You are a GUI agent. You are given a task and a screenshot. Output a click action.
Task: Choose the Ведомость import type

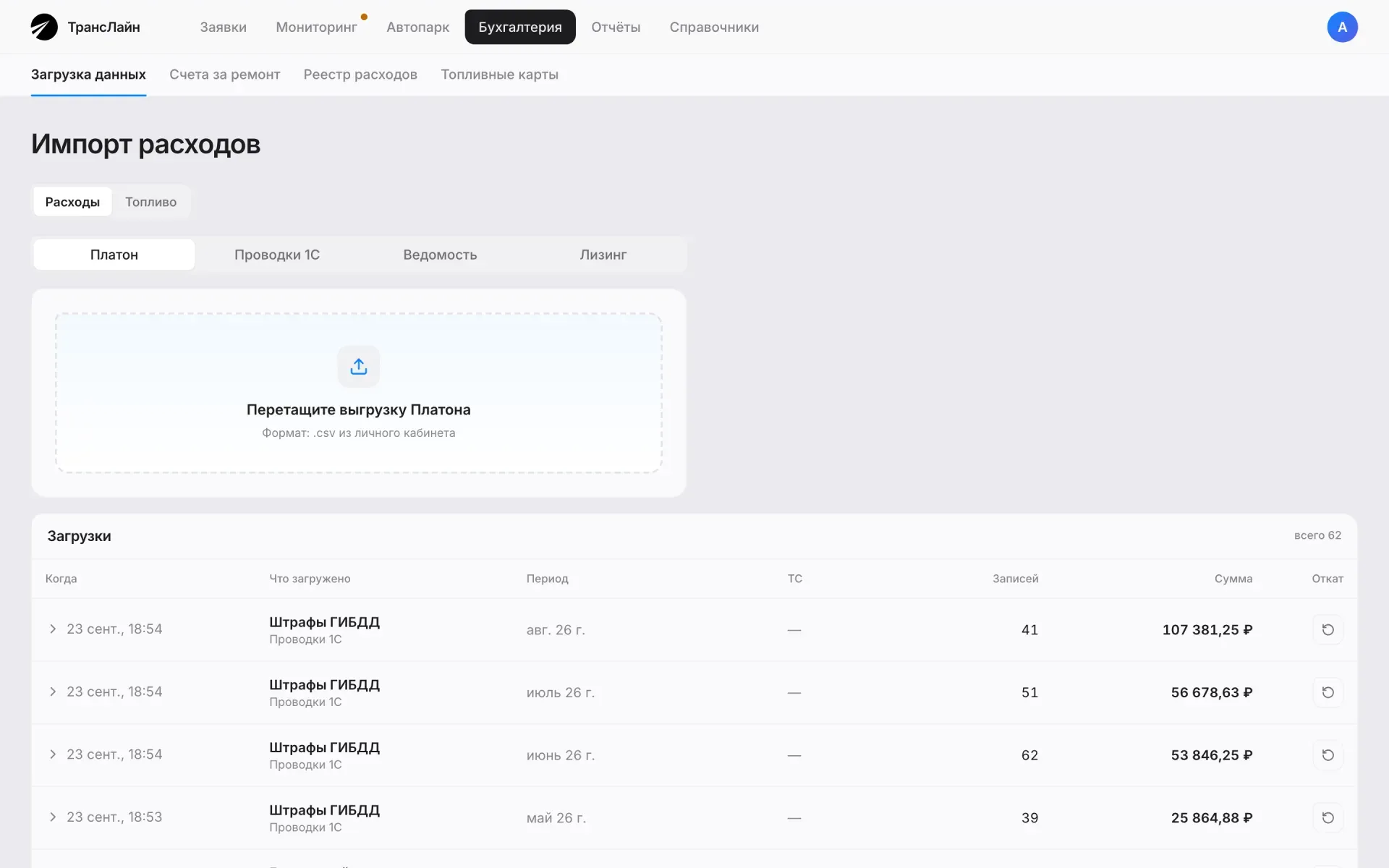[x=440, y=255]
